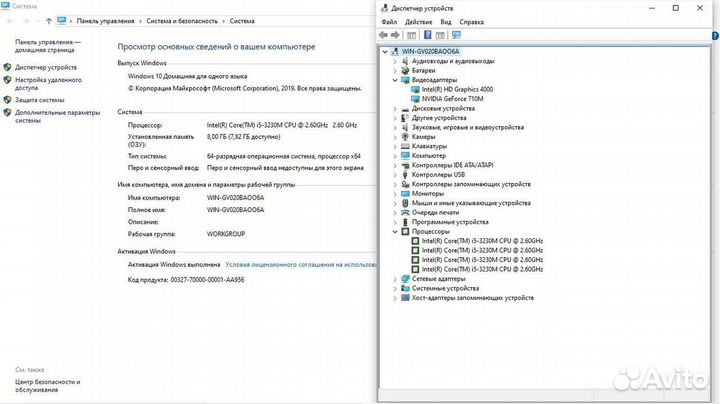
Task: Click the blue help circle at System window edge
Action: (x=715, y=35)
